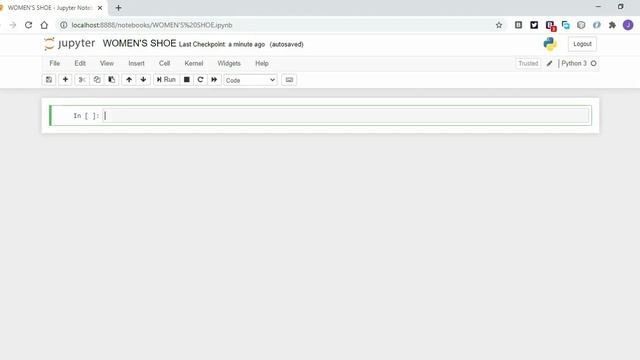Save and checkpoint the notebook
The width and height of the screenshot is (640, 360).
pyautogui.click(x=49, y=80)
